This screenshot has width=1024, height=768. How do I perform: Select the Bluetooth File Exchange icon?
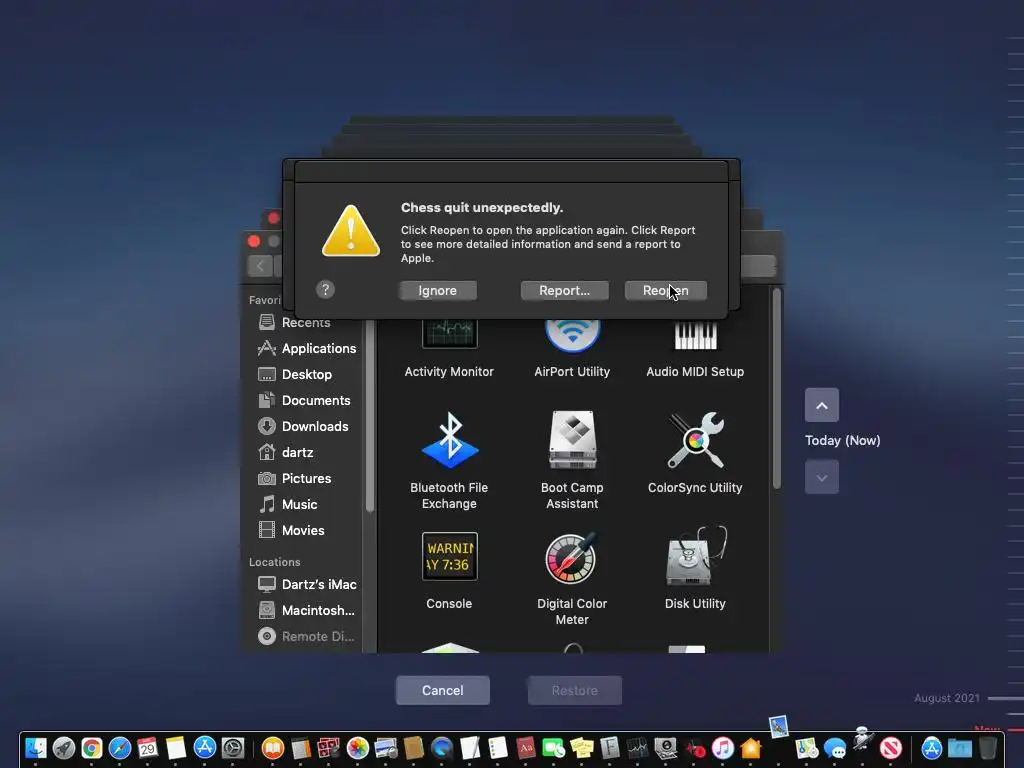click(x=449, y=440)
